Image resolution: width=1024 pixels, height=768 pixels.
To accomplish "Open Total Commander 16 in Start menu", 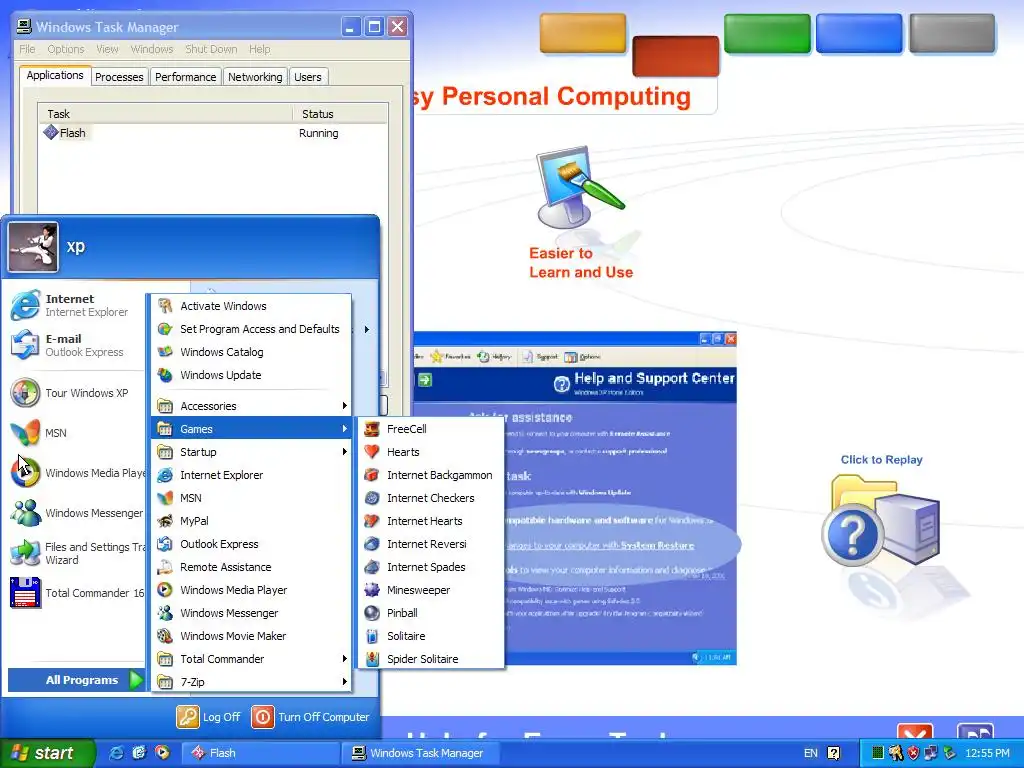I will [76, 593].
